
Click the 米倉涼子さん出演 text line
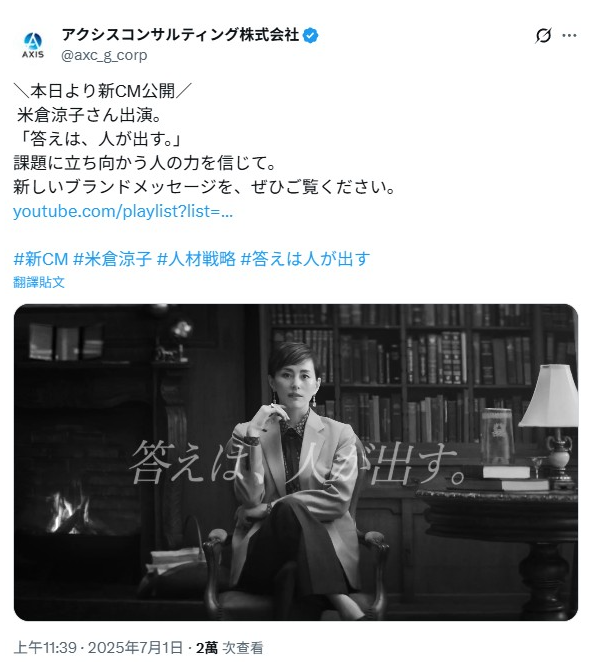coord(89,115)
